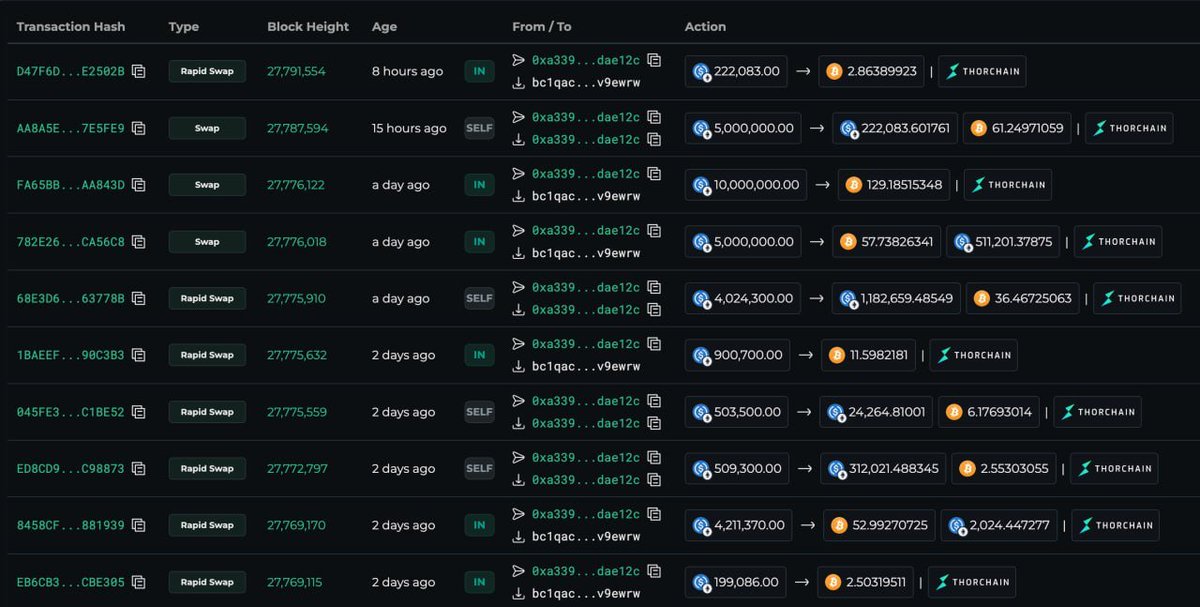
Task: Copy transaction hash D47F6D...E2502B
Action: click(139, 71)
